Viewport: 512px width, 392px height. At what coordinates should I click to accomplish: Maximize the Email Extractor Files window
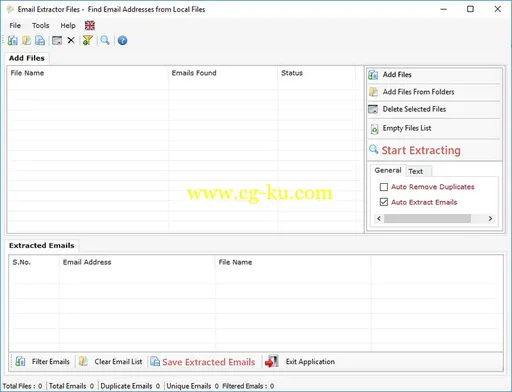[470, 9]
